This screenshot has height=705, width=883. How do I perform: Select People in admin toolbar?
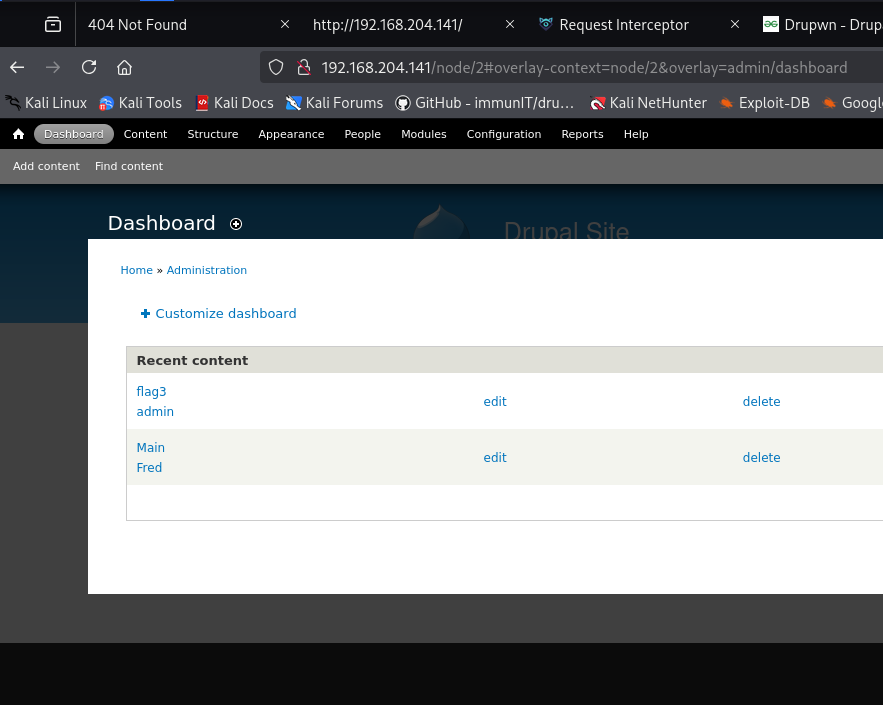tap(362, 134)
